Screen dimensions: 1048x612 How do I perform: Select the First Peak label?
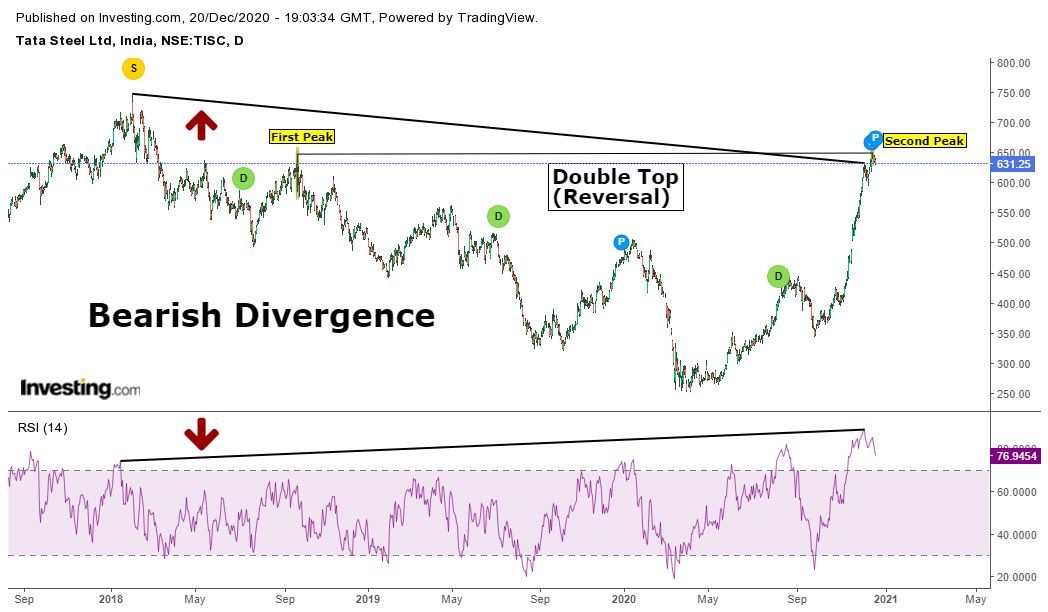point(302,137)
